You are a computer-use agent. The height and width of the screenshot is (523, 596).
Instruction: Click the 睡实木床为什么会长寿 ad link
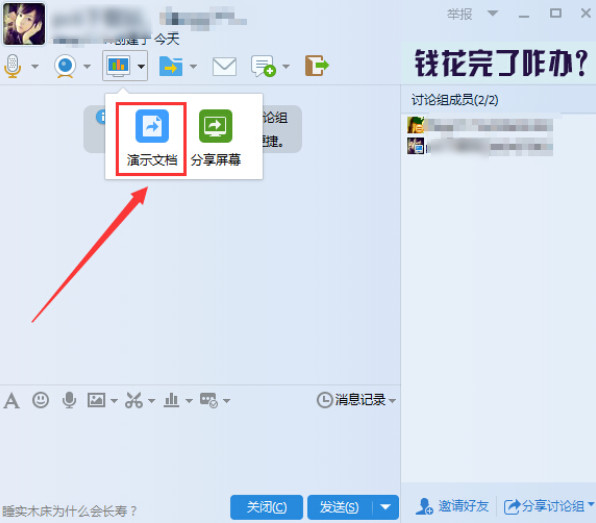(x=69, y=511)
